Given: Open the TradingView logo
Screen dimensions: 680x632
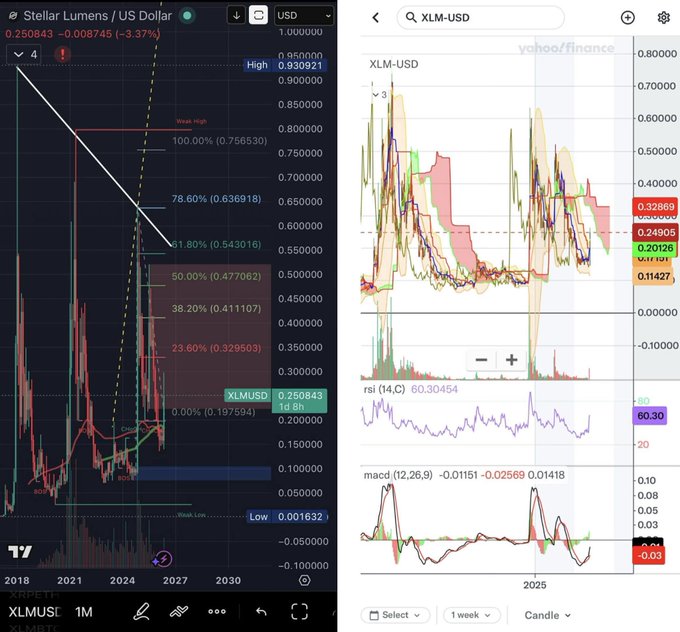Looking at the screenshot, I should pos(20,552).
